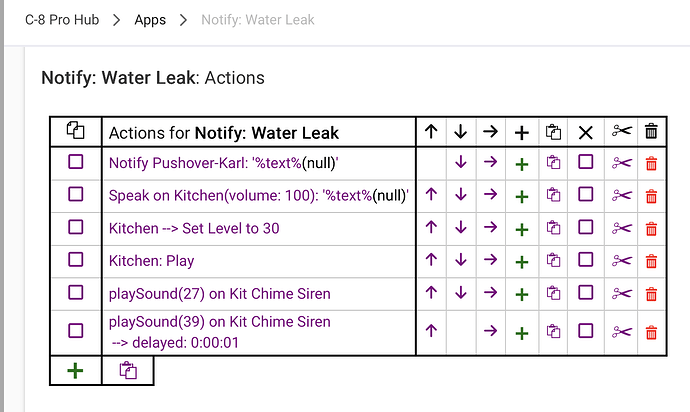Click header trash icon to delete selected
This screenshot has height=412, width=690.
tap(651, 132)
